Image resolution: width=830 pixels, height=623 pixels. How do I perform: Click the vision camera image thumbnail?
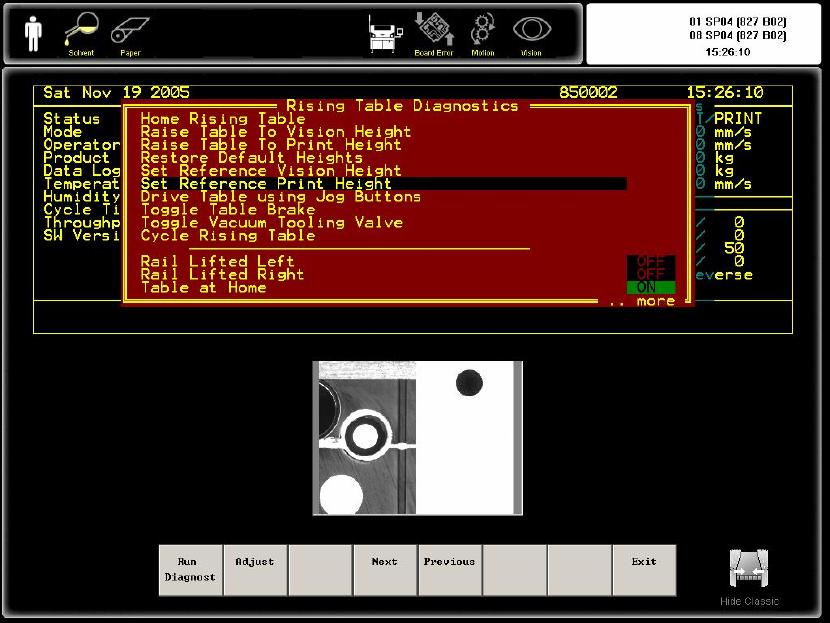coord(418,438)
